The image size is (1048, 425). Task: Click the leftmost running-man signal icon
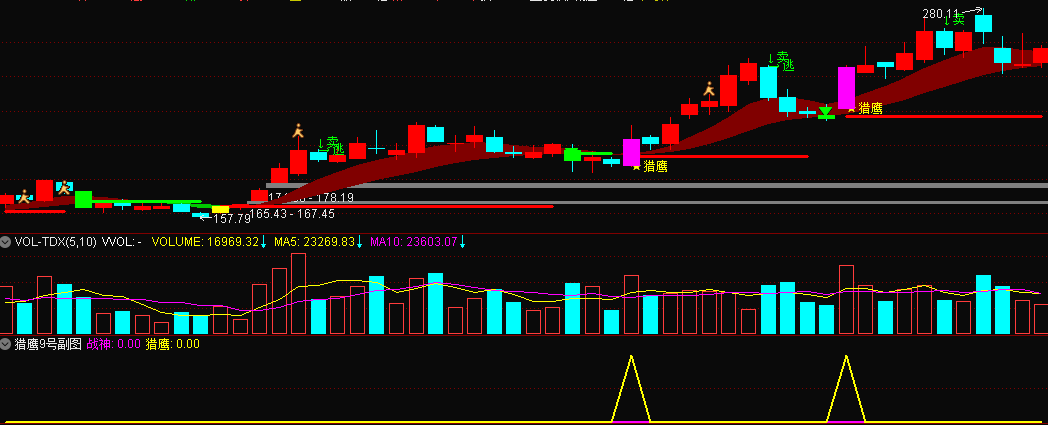coord(23,196)
